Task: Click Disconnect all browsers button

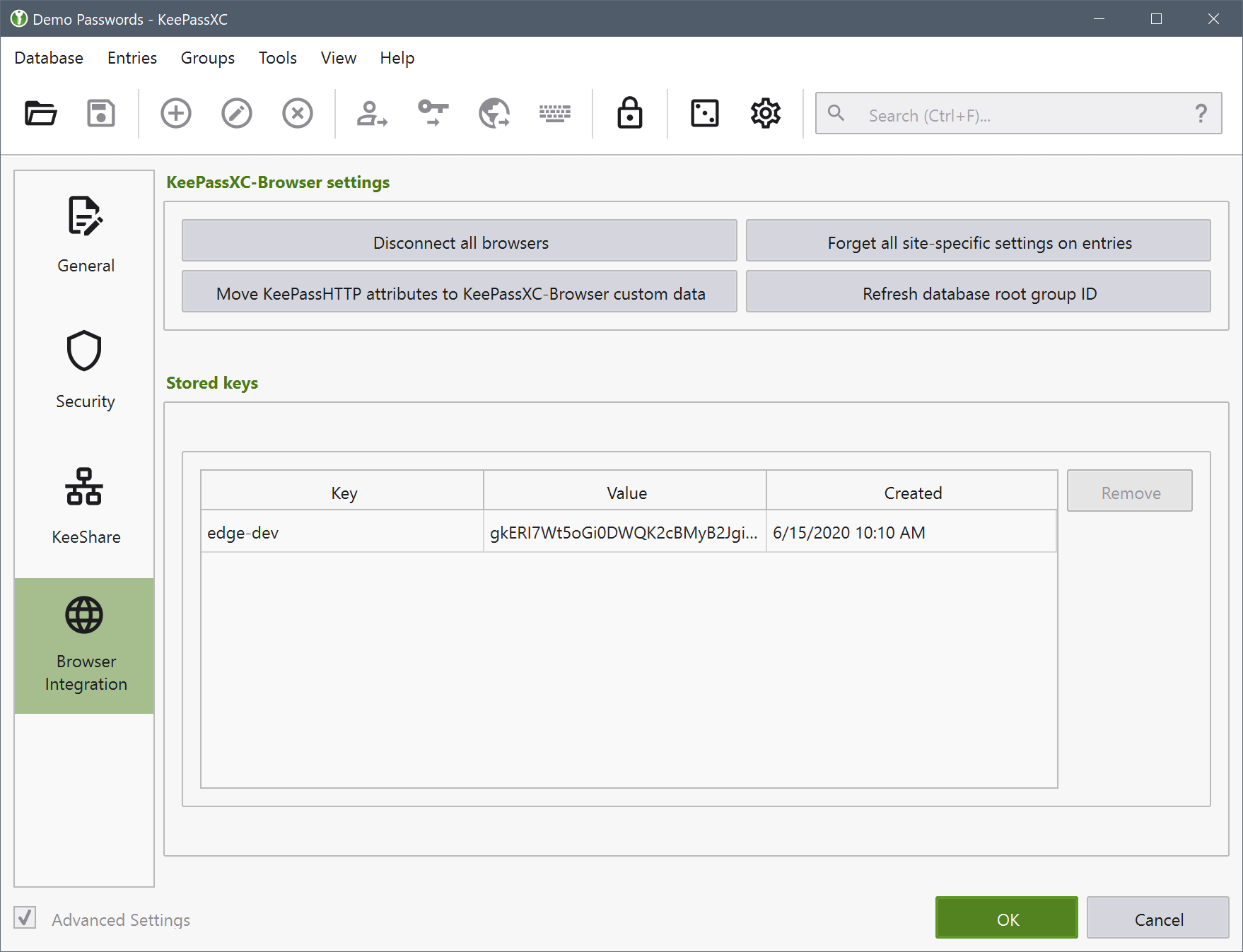Action: (x=460, y=242)
